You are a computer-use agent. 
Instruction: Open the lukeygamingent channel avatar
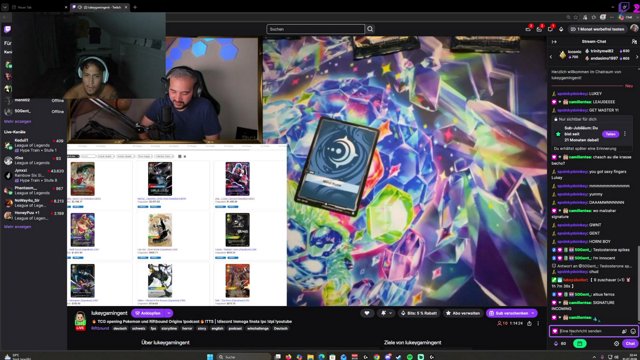pyautogui.click(x=80, y=320)
